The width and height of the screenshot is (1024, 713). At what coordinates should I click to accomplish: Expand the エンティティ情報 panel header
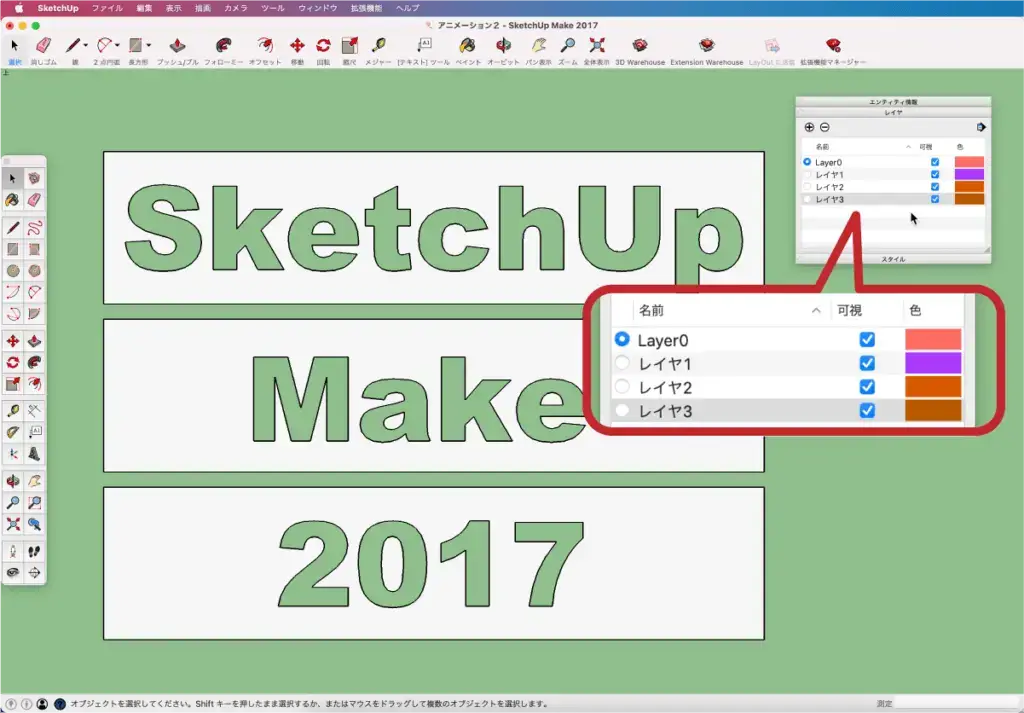[893, 102]
